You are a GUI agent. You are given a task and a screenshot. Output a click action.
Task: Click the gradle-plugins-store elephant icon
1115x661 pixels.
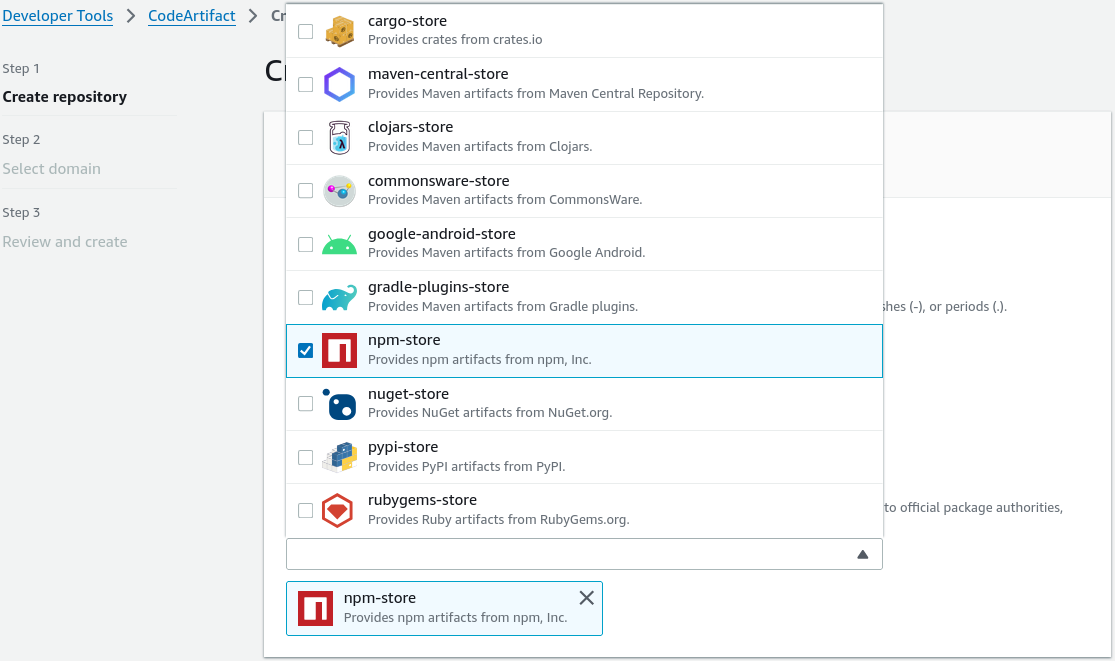point(339,298)
